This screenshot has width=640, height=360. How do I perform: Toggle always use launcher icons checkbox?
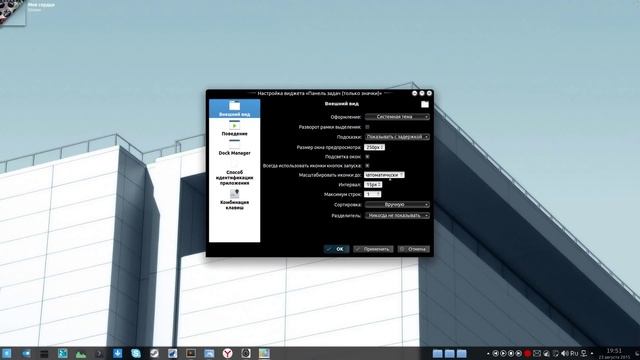367,165
